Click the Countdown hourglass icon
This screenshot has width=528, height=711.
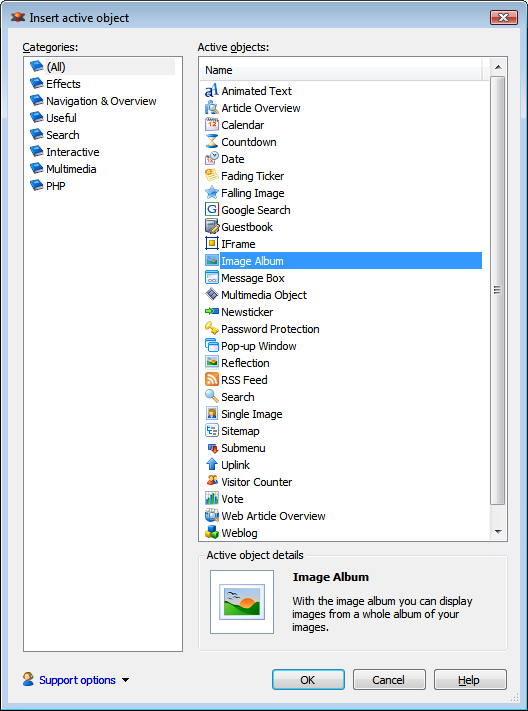(212, 142)
